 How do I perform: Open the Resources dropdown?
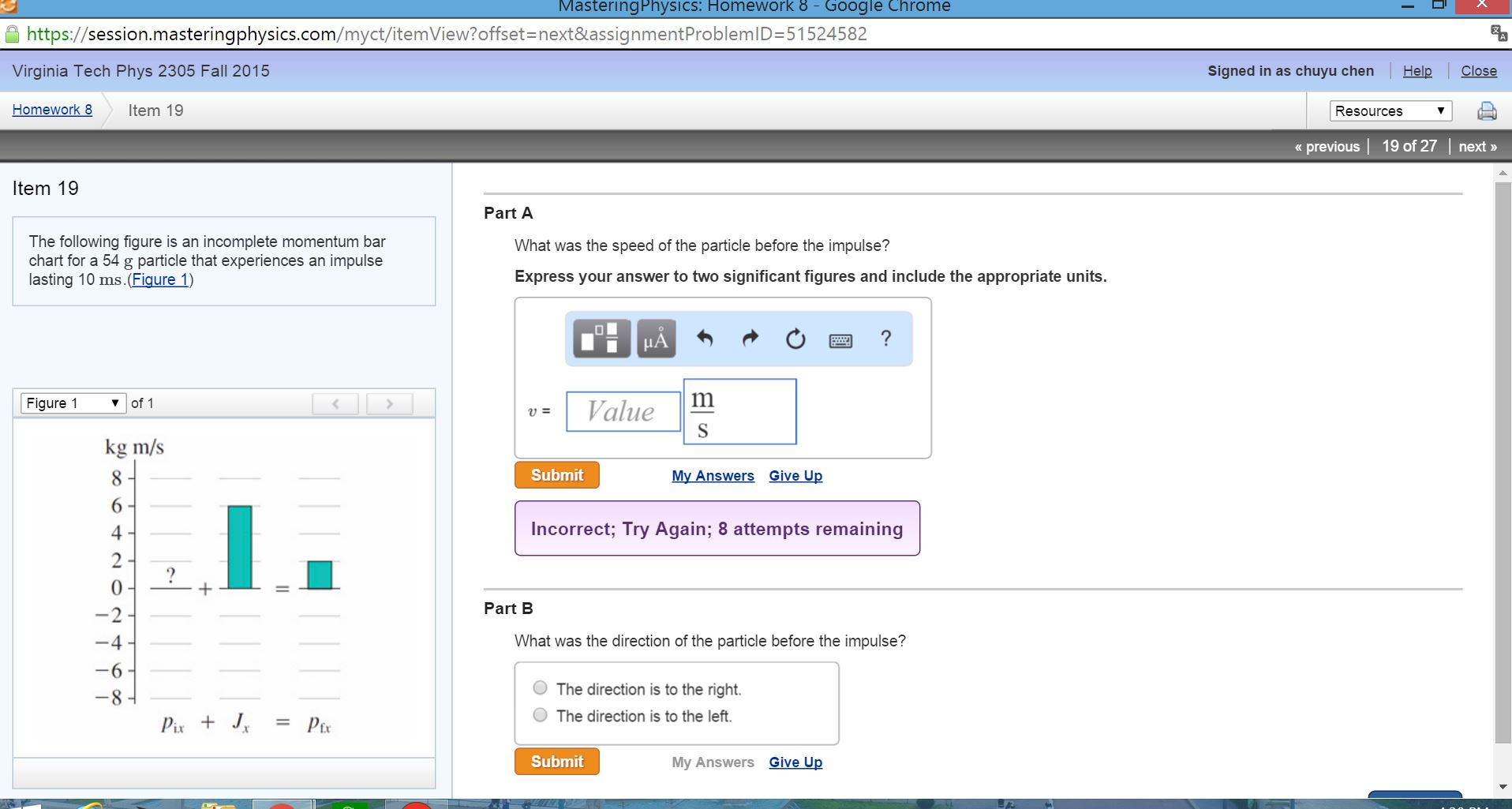click(x=1390, y=110)
